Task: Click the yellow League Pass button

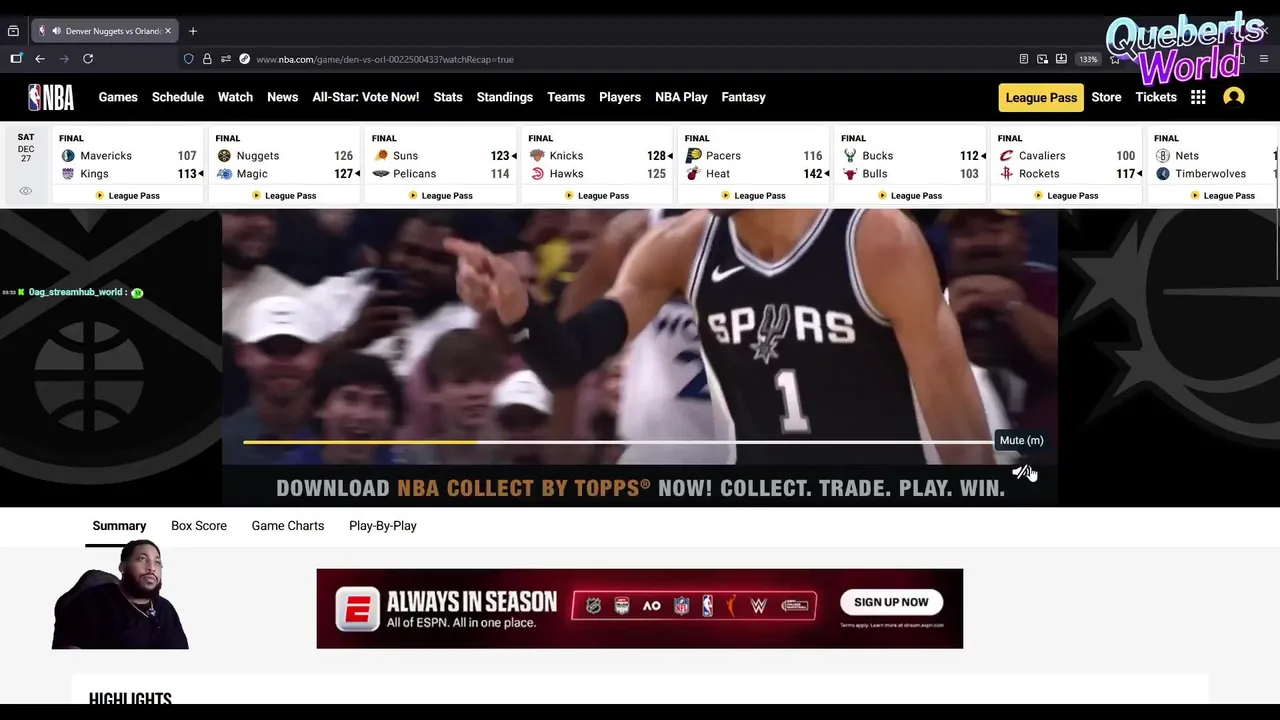Action: point(1041,97)
